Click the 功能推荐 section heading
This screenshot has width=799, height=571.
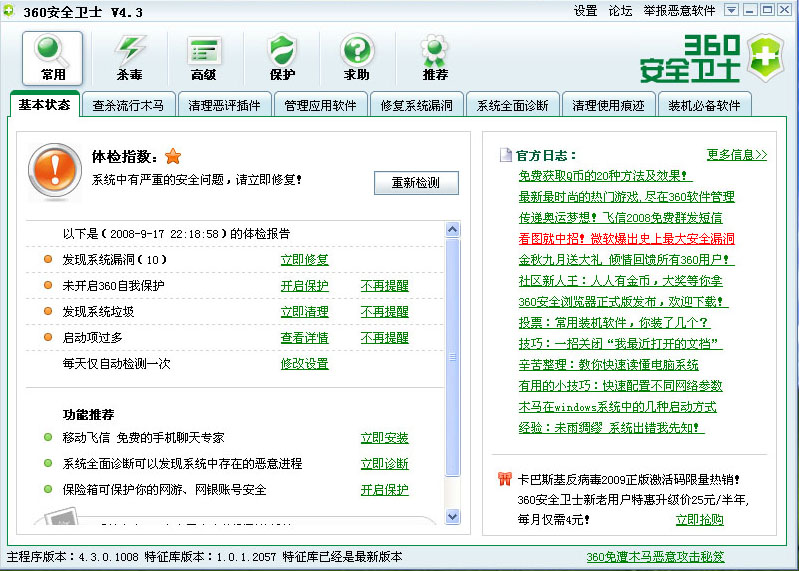pyautogui.click(x=89, y=414)
